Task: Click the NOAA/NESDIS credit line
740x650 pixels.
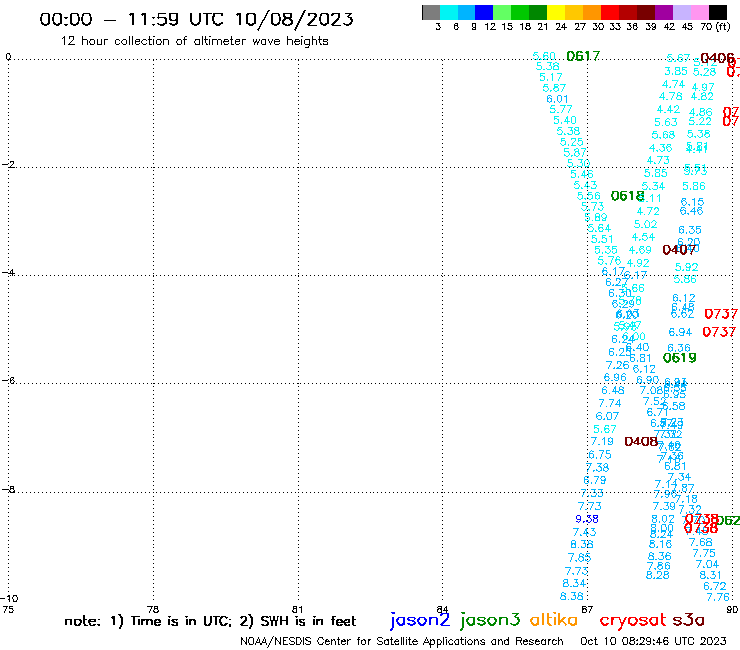Action: 402,641
